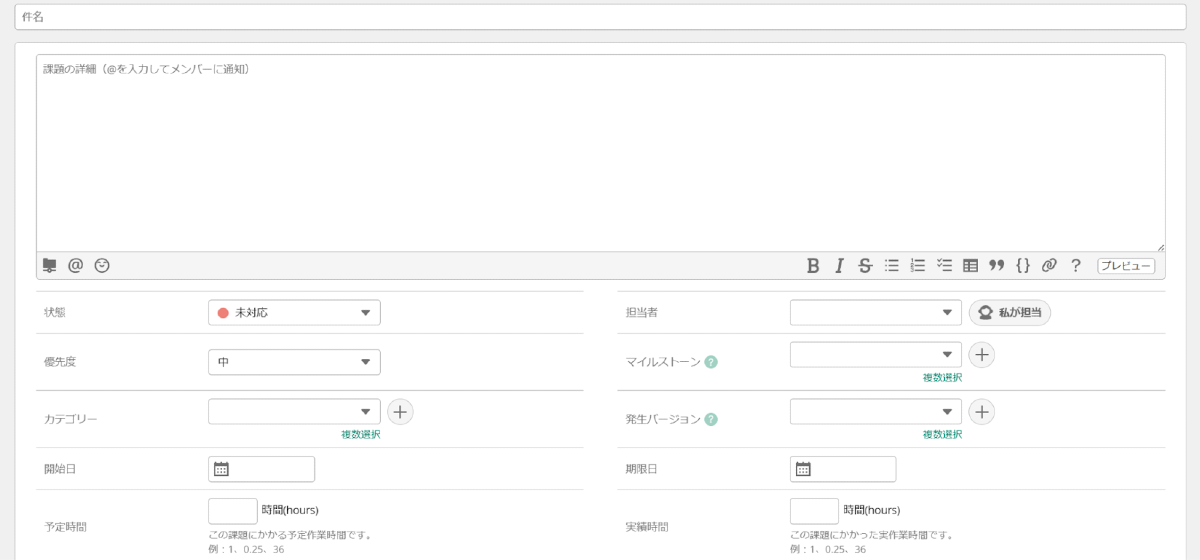The width and height of the screenshot is (1200, 560).
Task: Open the 開始日 calendar picker
Action: [222, 469]
